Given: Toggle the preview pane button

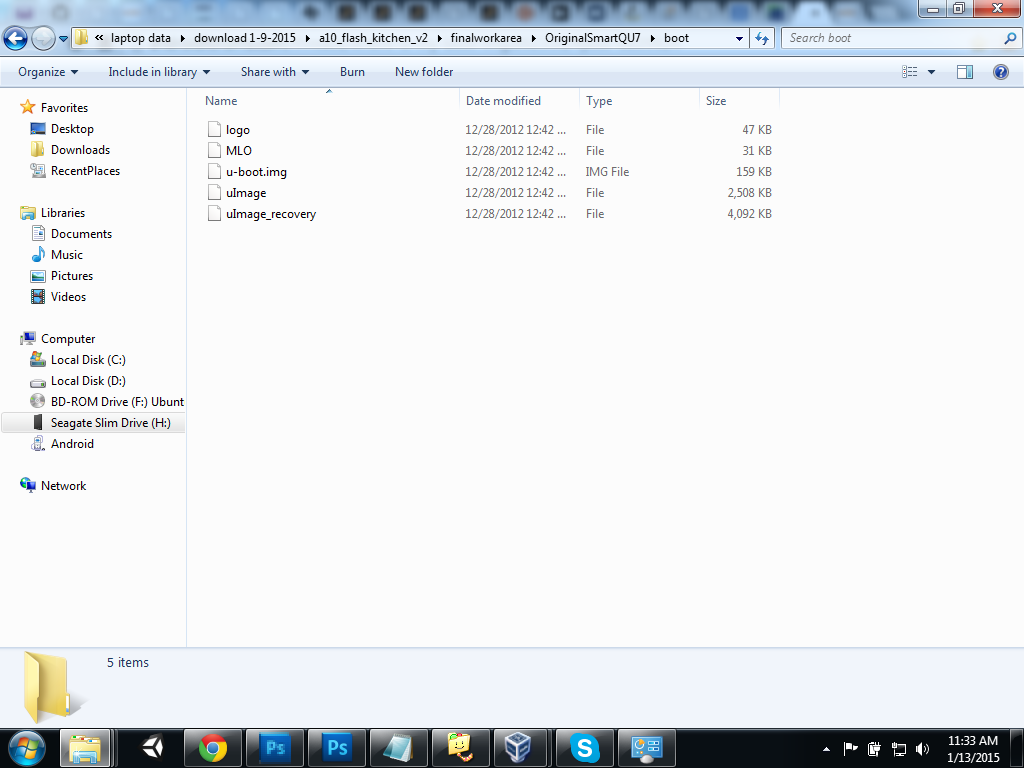Looking at the screenshot, I should point(965,72).
